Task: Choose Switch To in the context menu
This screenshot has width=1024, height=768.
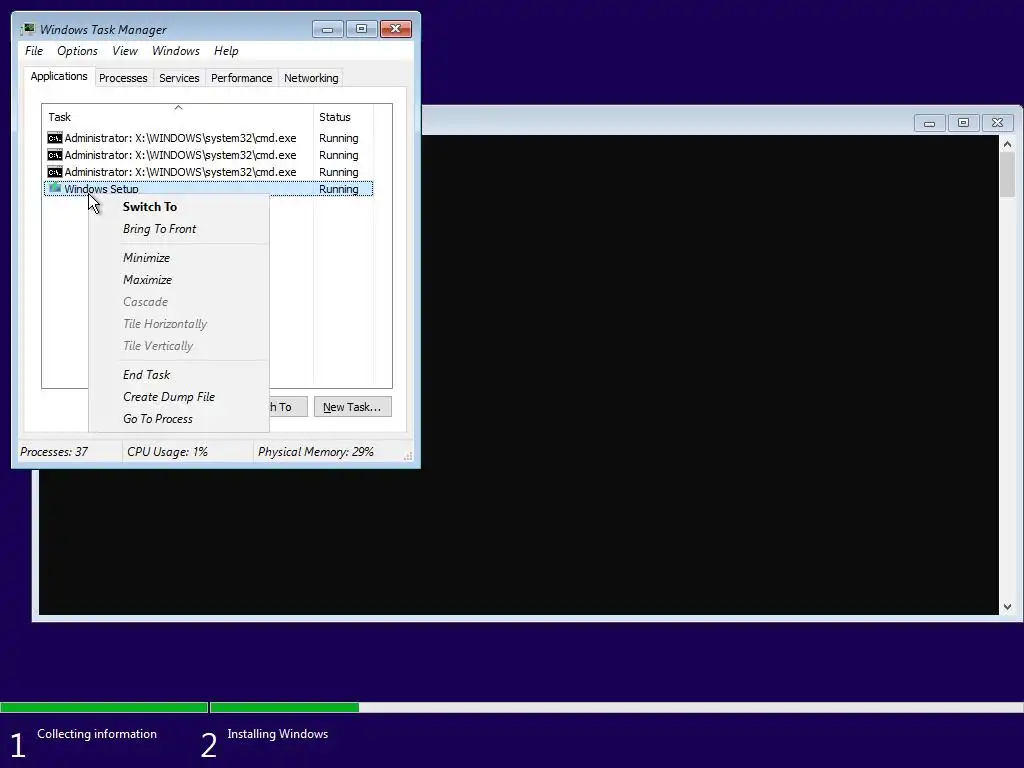Action: click(179, 207)
